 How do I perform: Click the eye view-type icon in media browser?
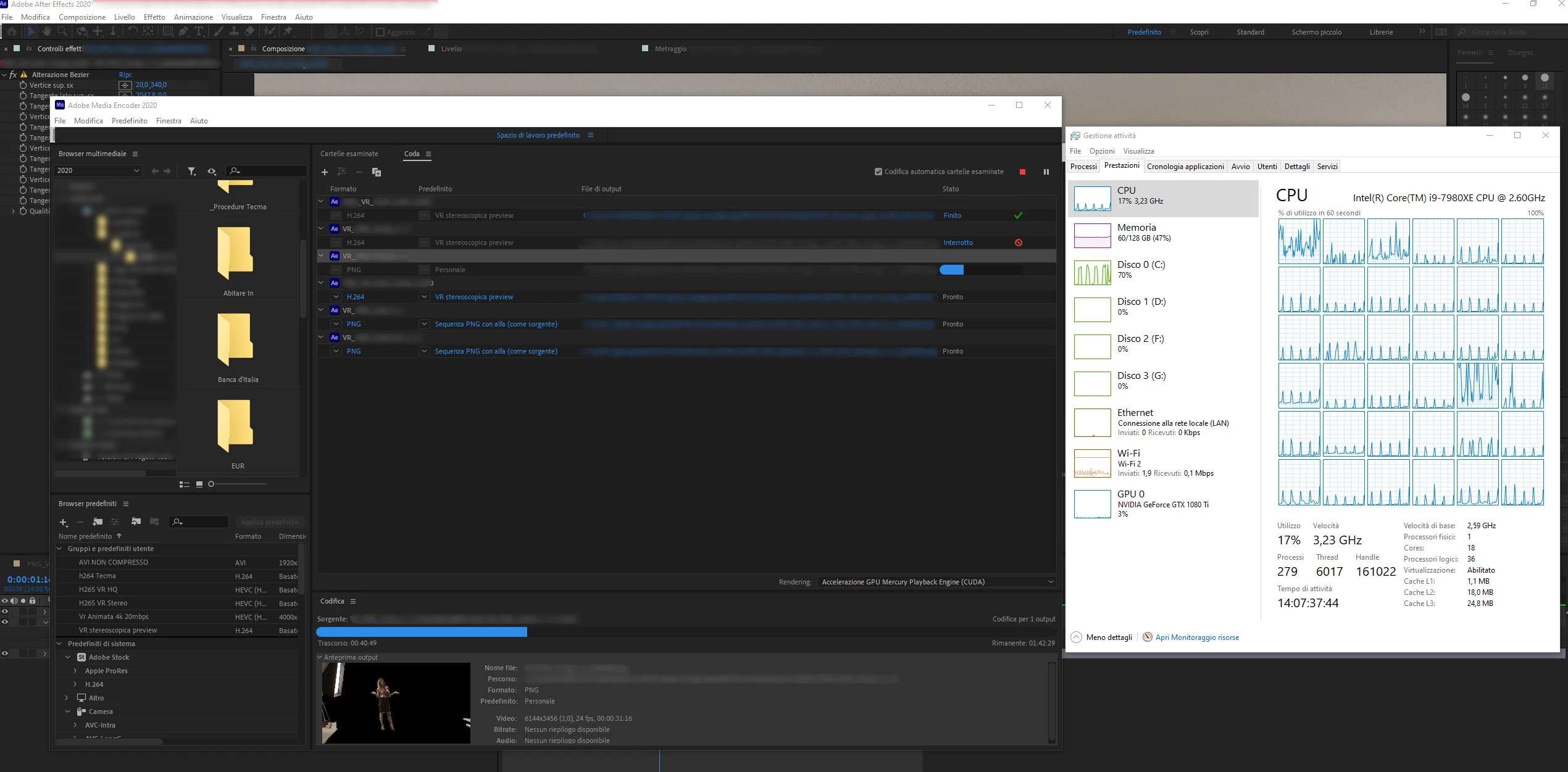[x=212, y=171]
